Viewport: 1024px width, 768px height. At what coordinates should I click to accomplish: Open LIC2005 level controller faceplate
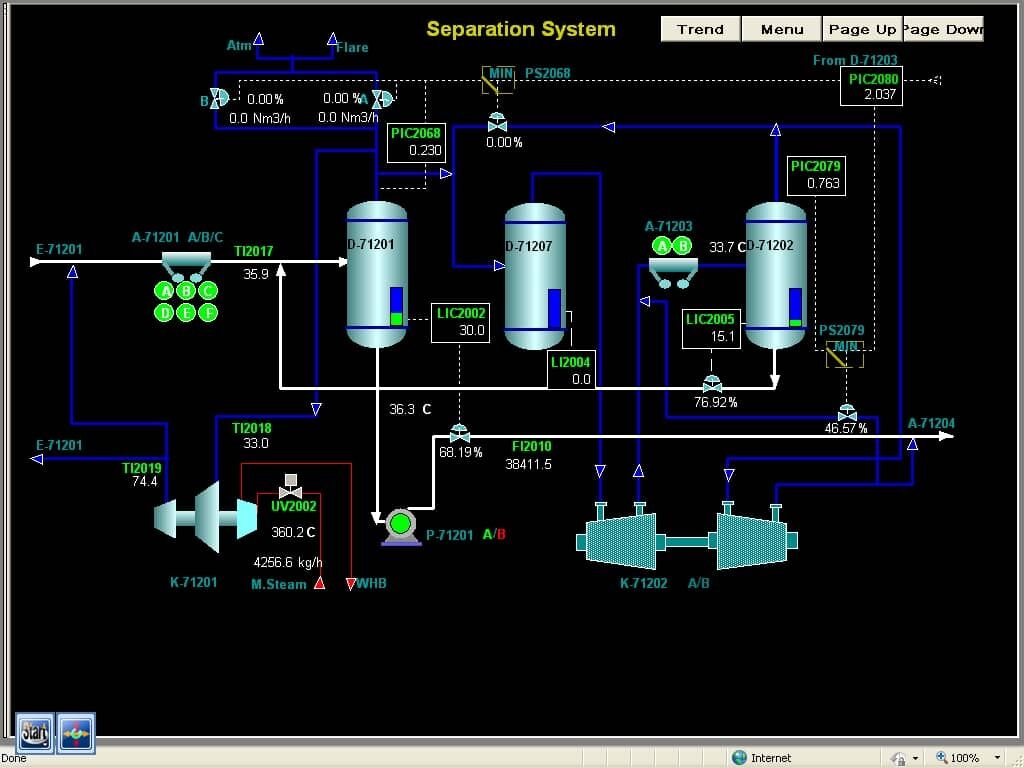pyautogui.click(x=711, y=329)
